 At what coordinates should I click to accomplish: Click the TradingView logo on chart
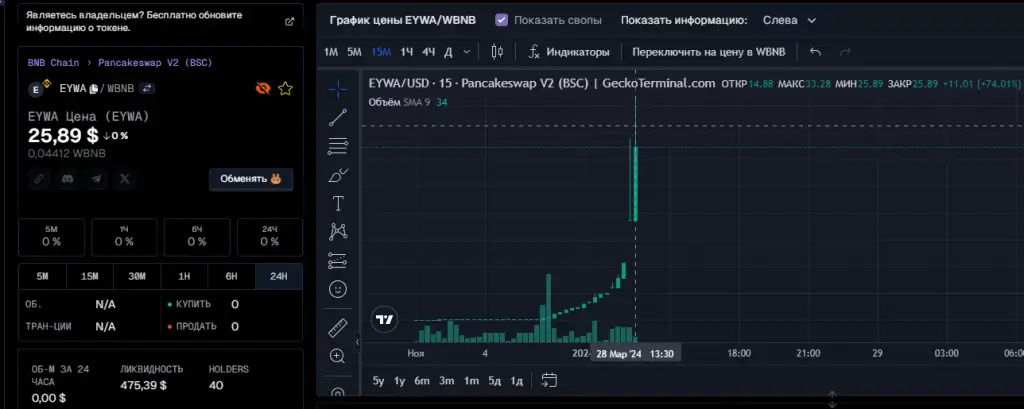coord(385,319)
